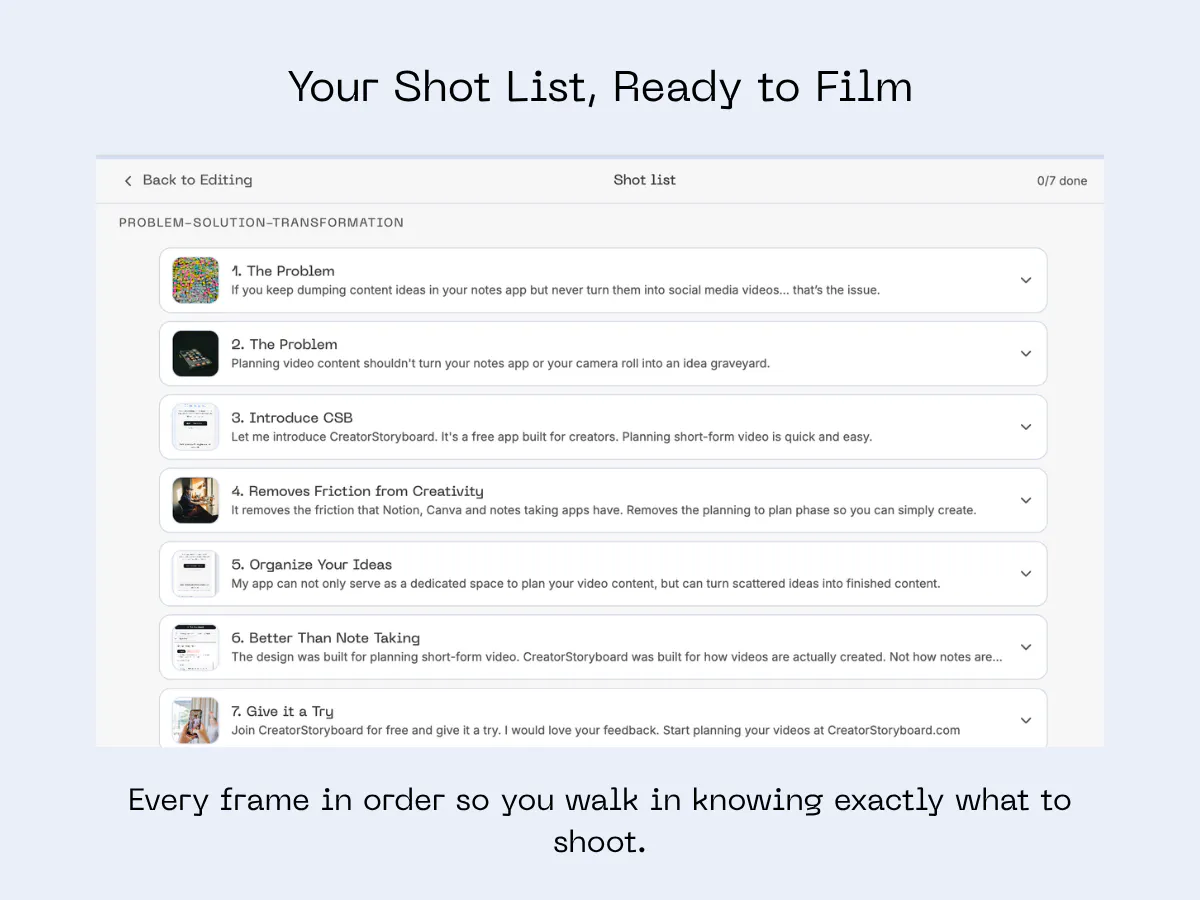Expand shot 1 The Problem chevron
1200x900 pixels.
point(1025,280)
